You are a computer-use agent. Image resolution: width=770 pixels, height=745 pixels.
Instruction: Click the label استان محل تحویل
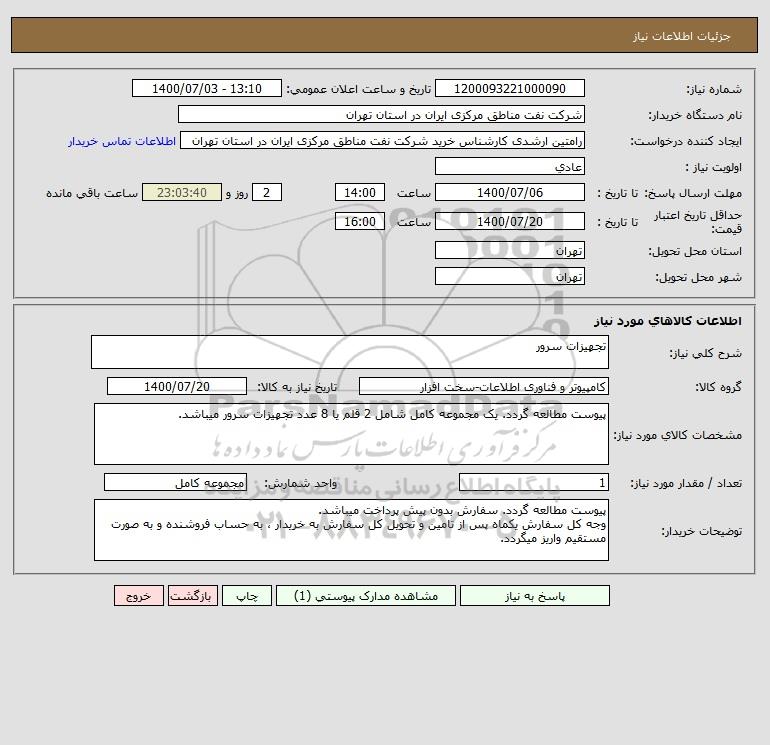[695, 251]
